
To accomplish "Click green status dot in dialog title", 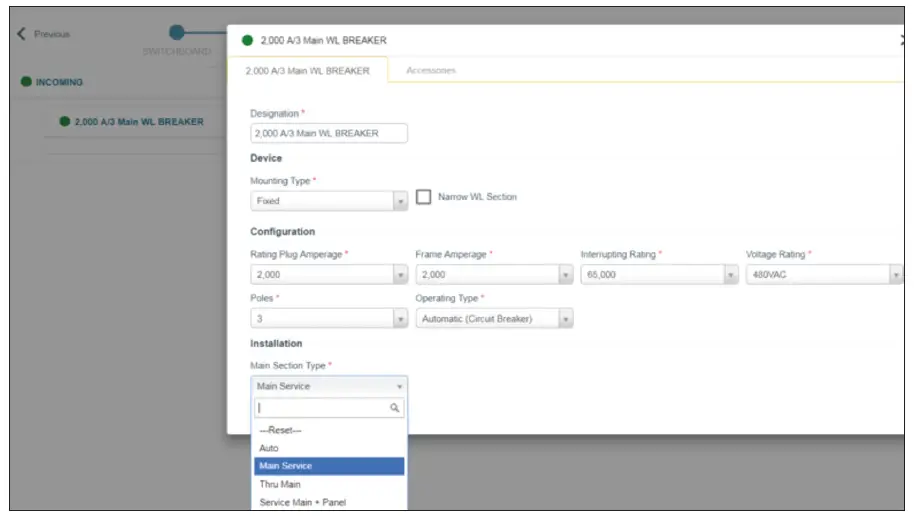I will [247, 41].
